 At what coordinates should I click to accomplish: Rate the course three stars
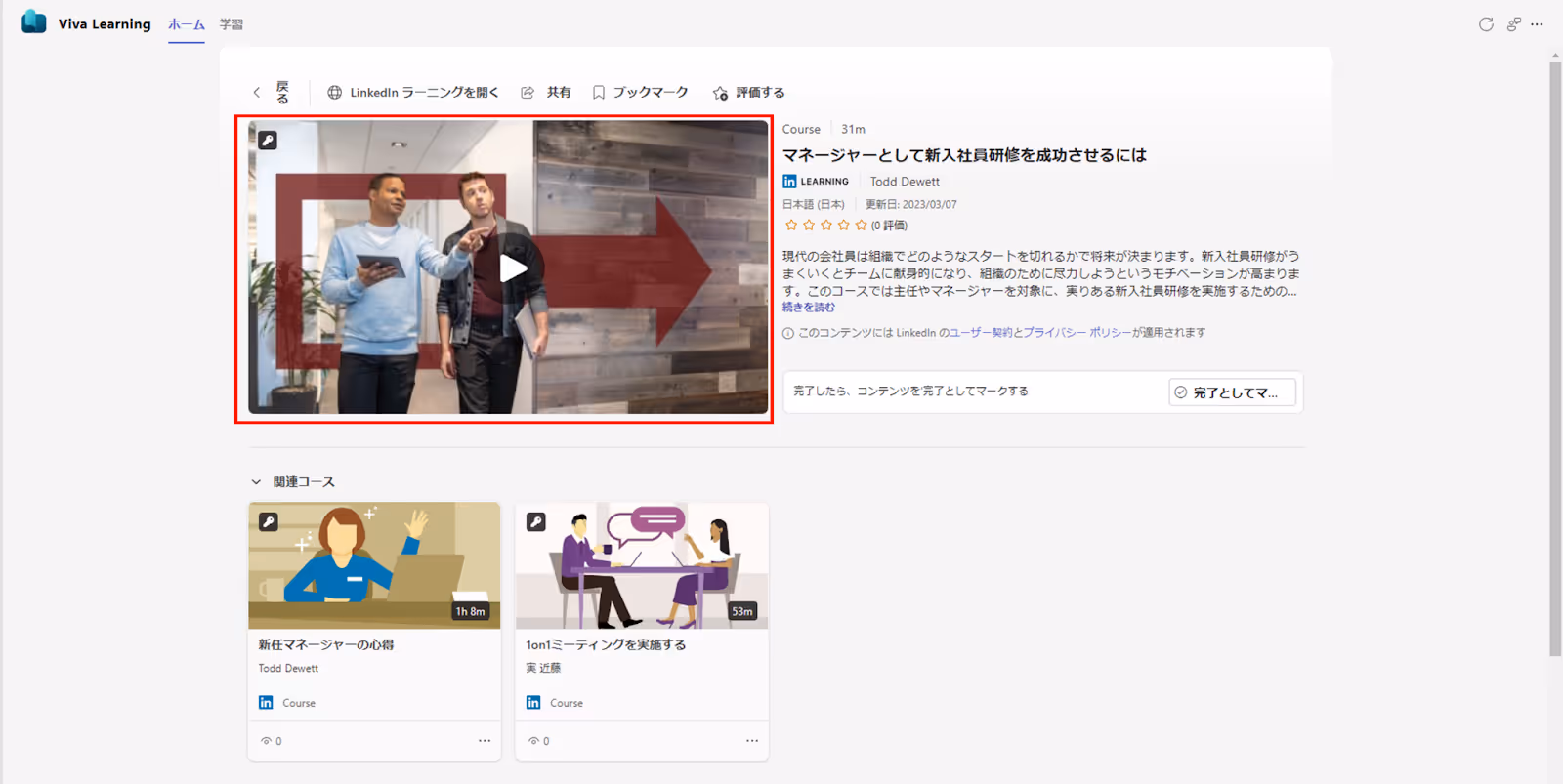pos(826,226)
